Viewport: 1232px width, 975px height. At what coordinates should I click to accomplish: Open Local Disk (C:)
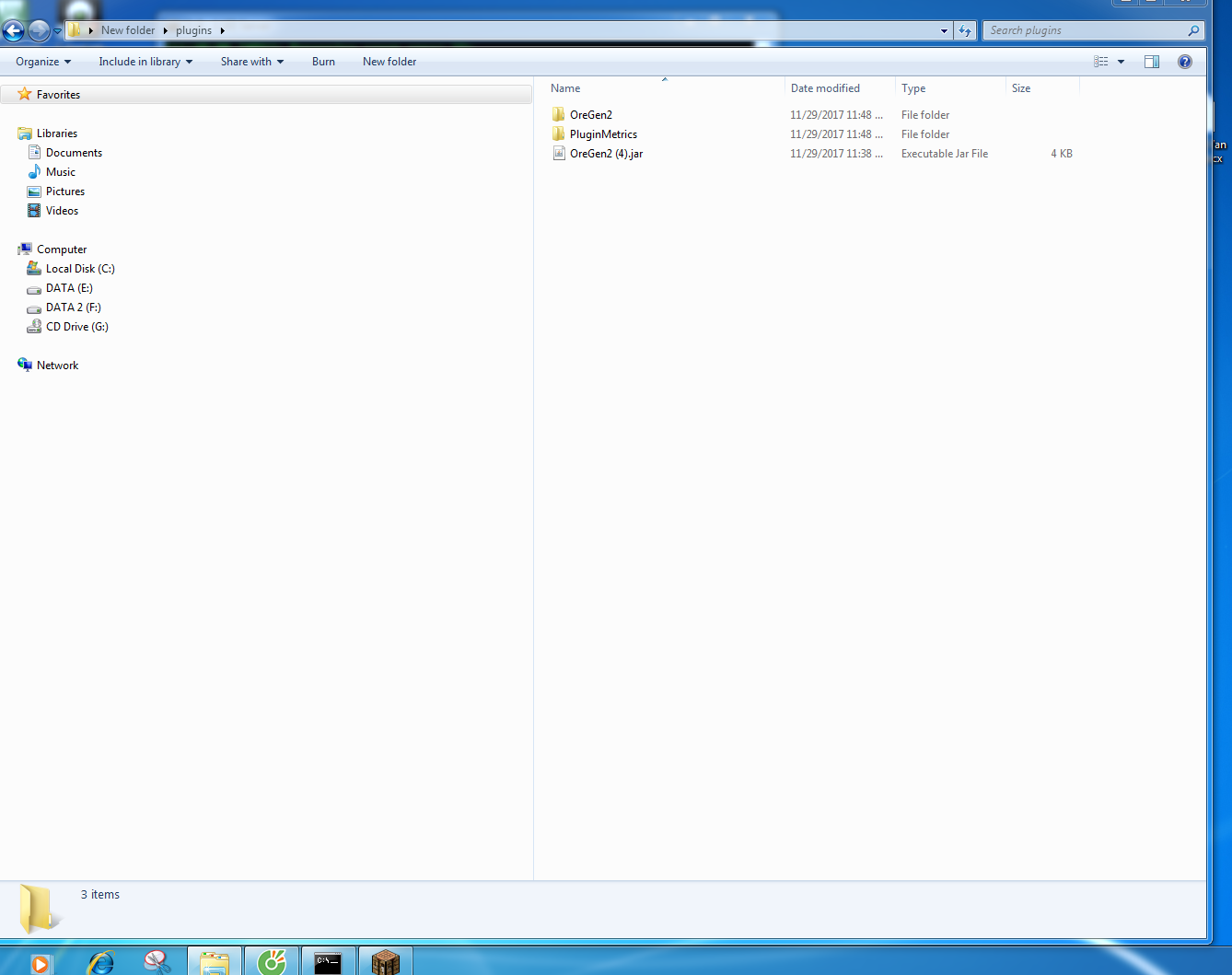80,269
